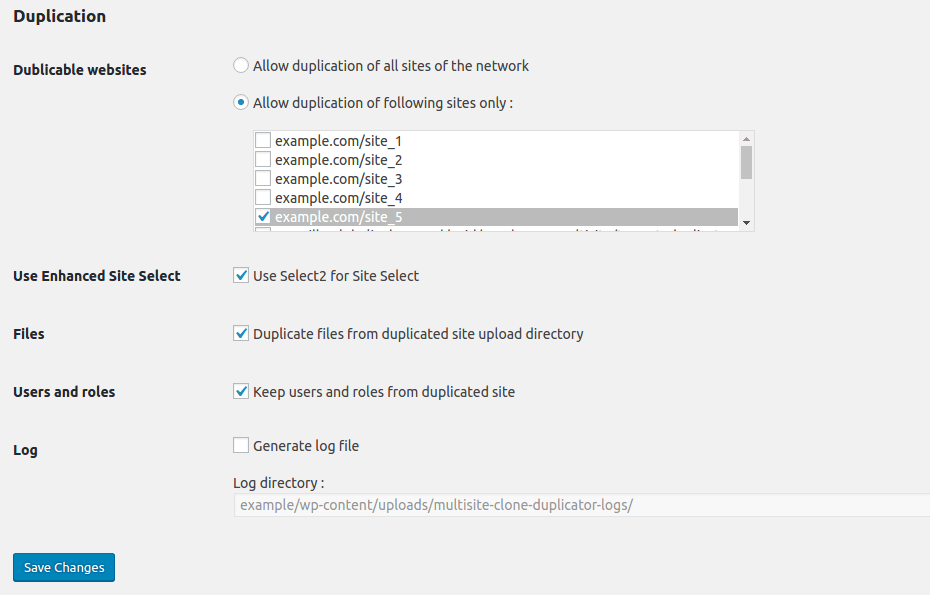This screenshot has width=930, height=595.
Task: Disable 'Use Select2 for Site Select' checkbox
Action: (x=241, y=275)
